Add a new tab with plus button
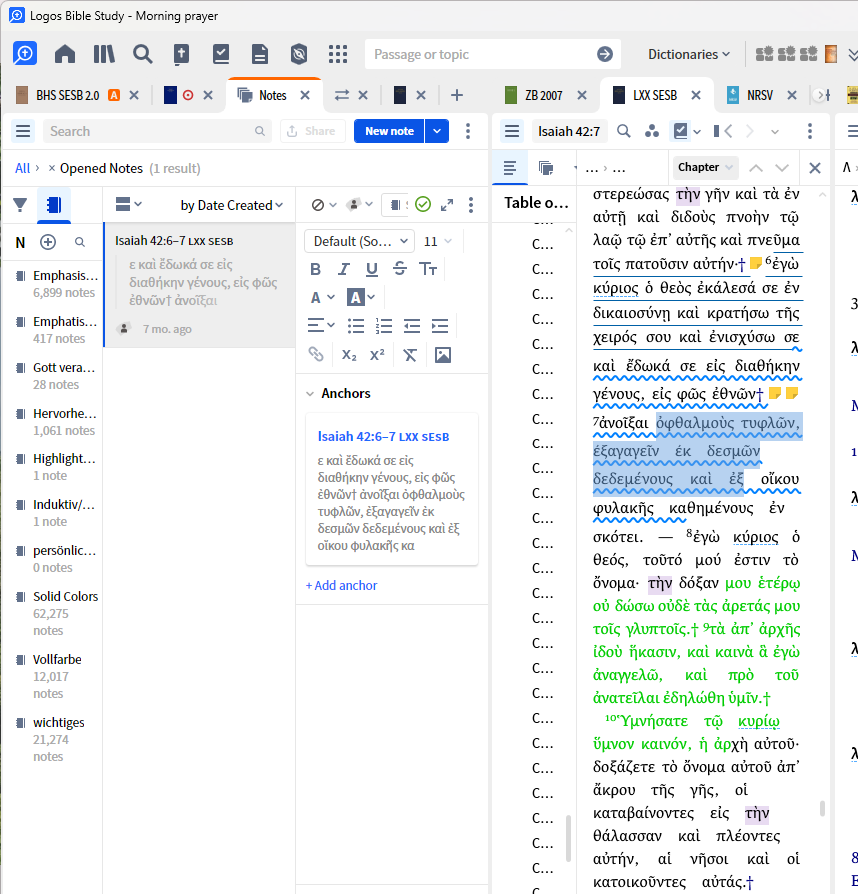Image resolution: width=858 pixels, height=894 pixels. pos(457,95)
